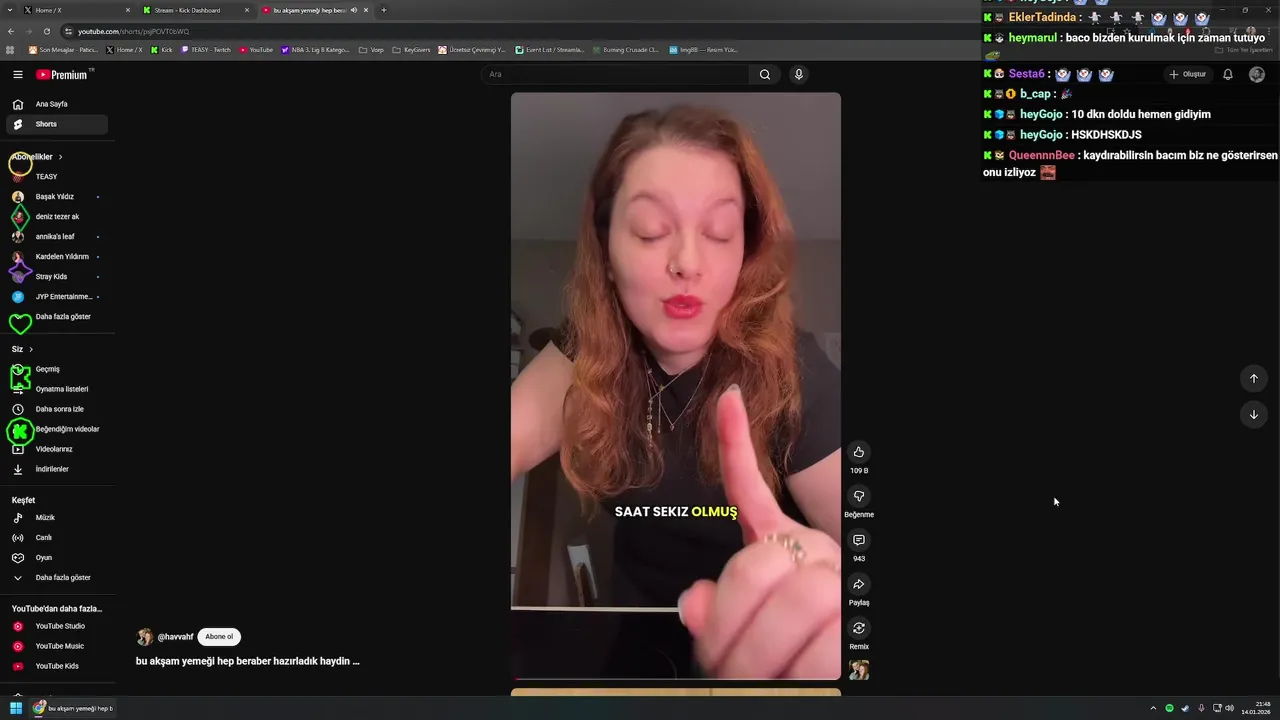Open the KeyGivers bookmark folder
This screenshot has height=720, width=1280.
(410, 49)
